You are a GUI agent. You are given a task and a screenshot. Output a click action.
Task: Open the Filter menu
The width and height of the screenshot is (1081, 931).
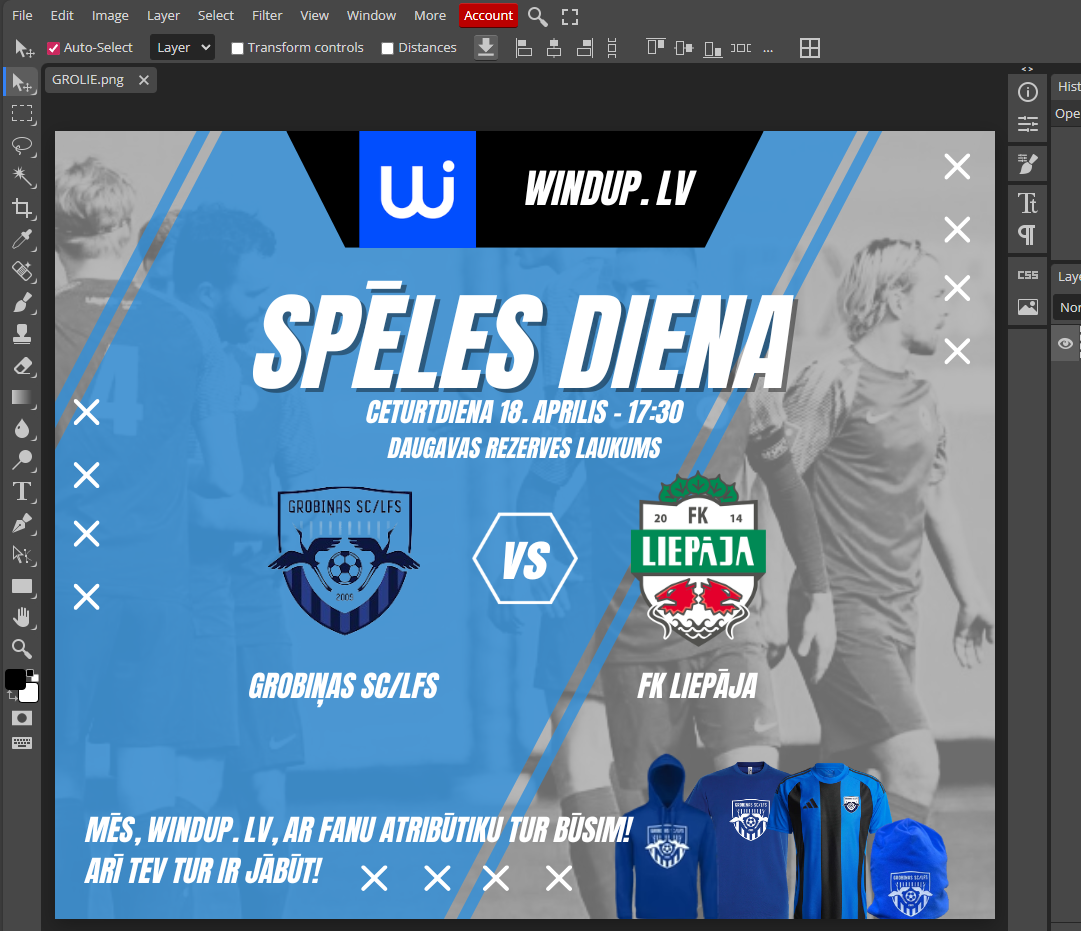[267, 15]
